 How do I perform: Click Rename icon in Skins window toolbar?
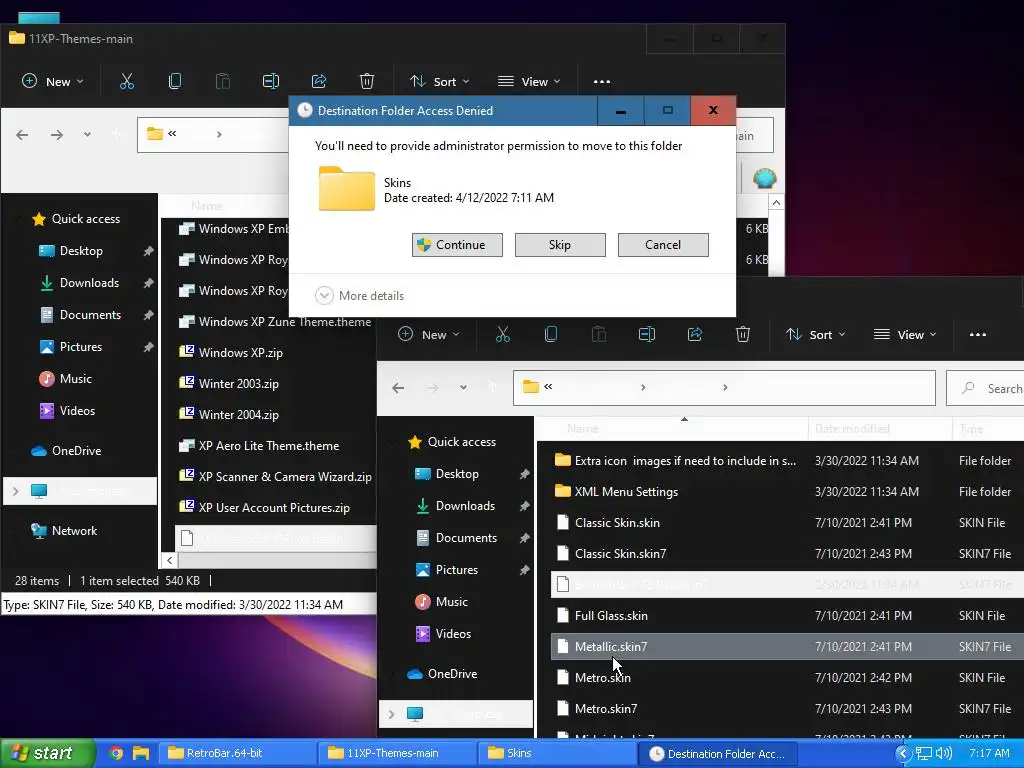tap(647, 334)
